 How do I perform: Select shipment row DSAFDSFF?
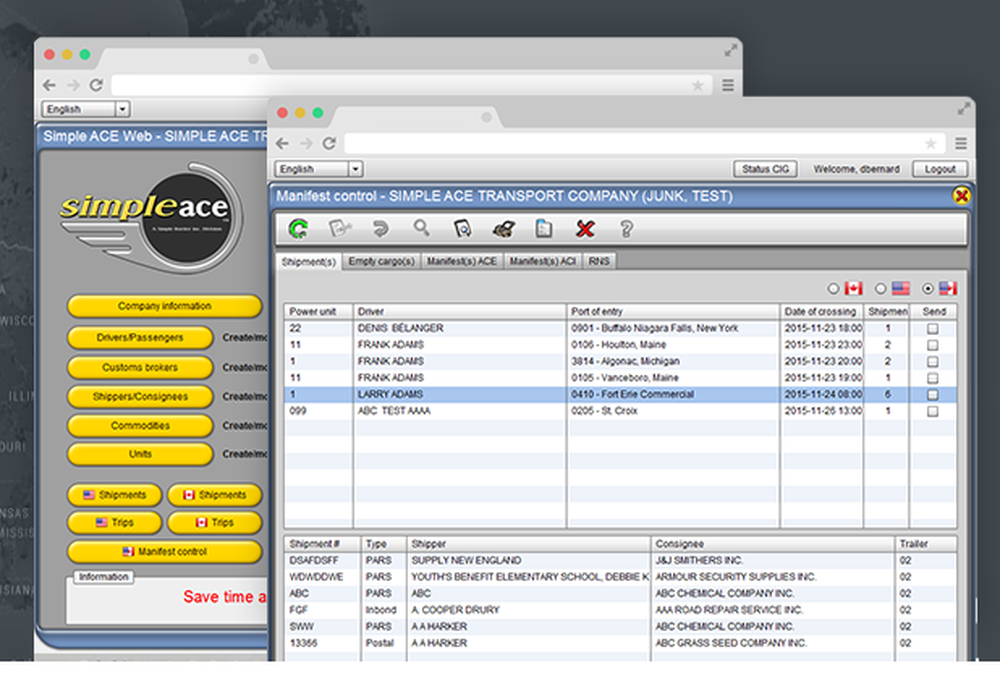[x=620, y=560]
